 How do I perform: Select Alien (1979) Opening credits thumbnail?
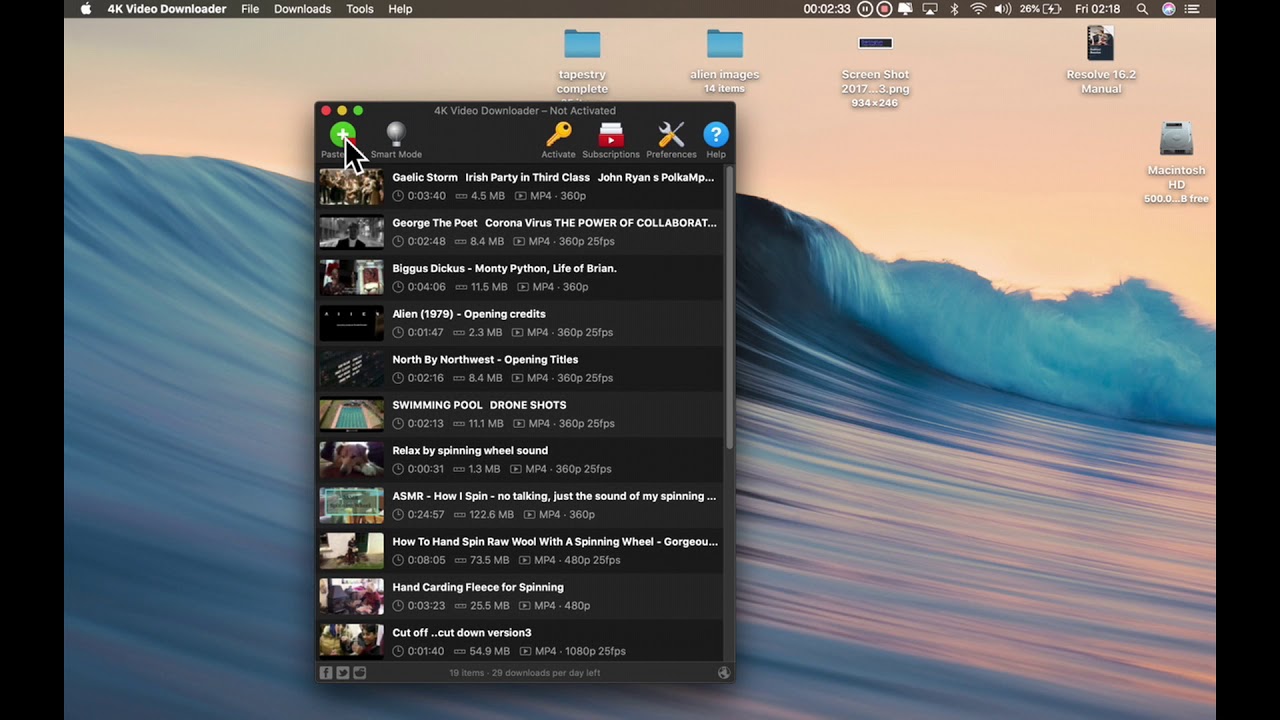(x=351, y=323)
